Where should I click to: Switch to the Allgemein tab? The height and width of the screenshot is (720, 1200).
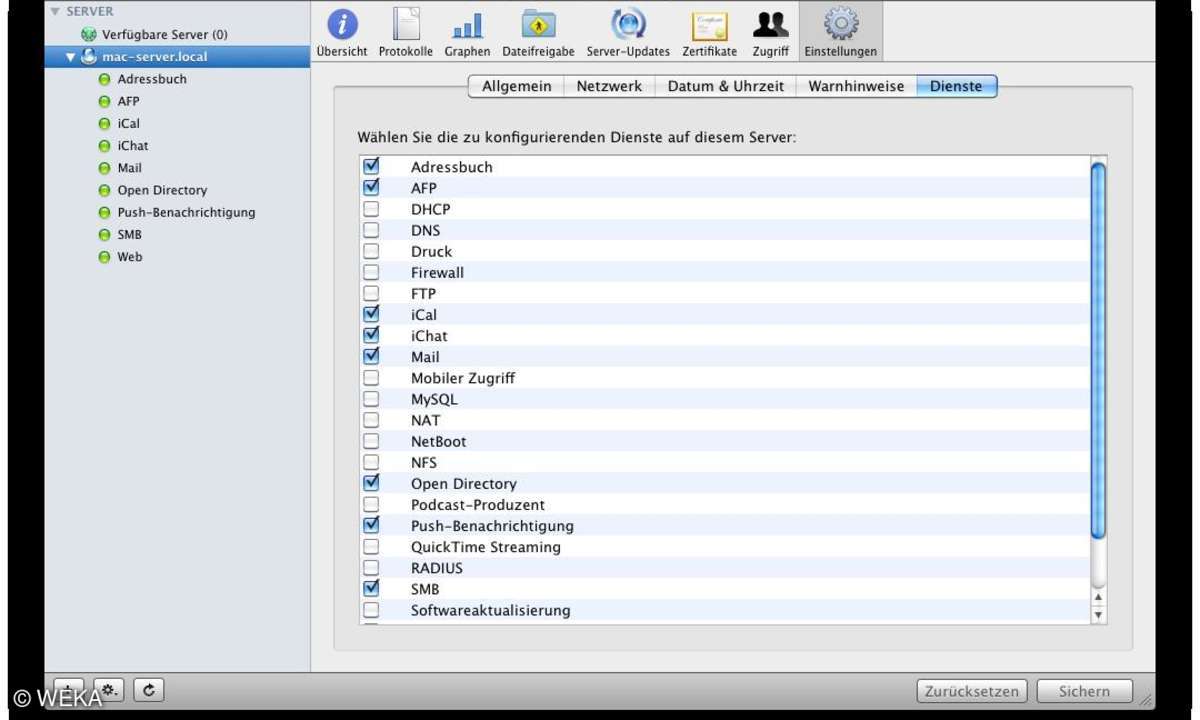tap(516, 86)
